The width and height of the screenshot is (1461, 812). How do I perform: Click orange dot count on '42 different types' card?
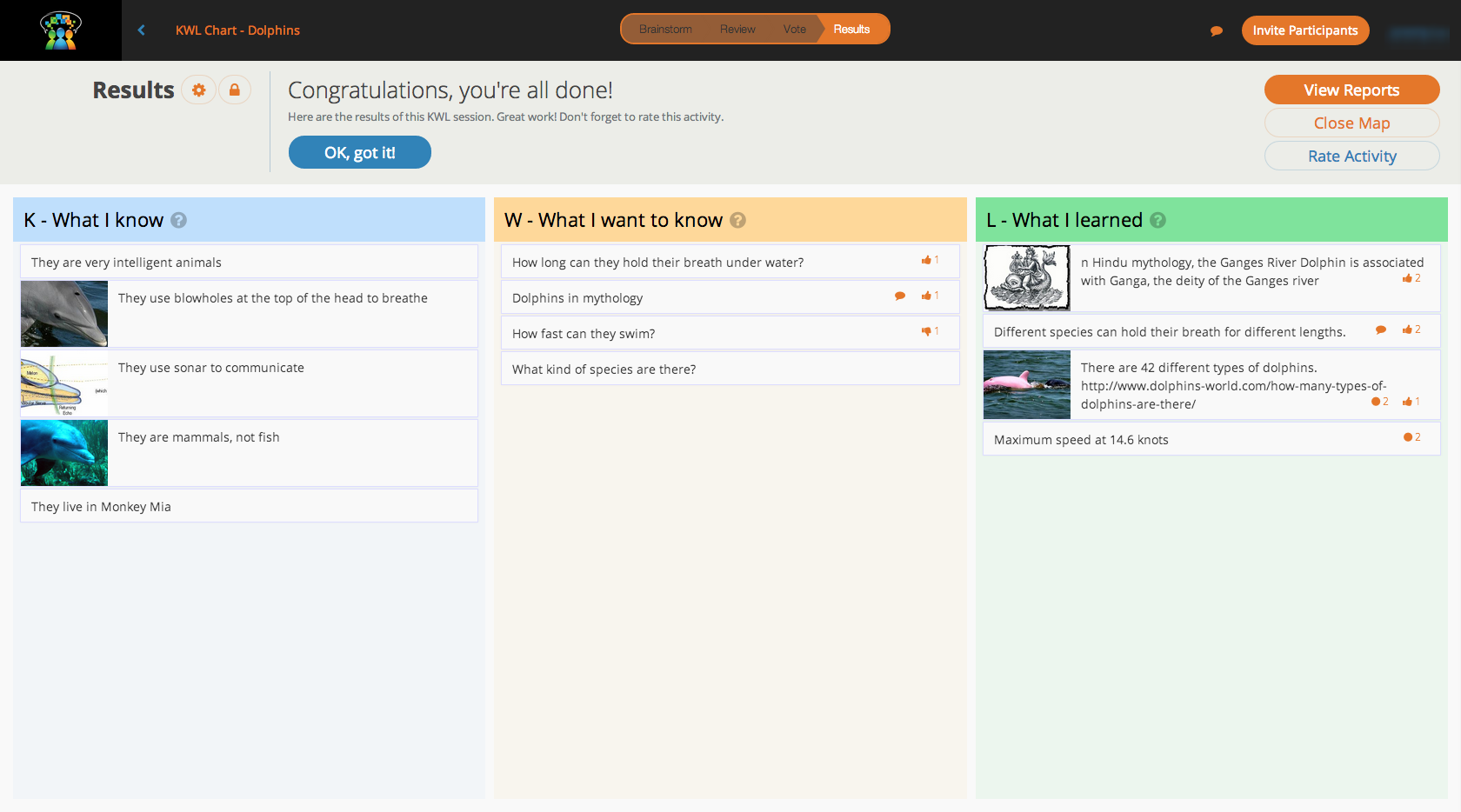1380,402
